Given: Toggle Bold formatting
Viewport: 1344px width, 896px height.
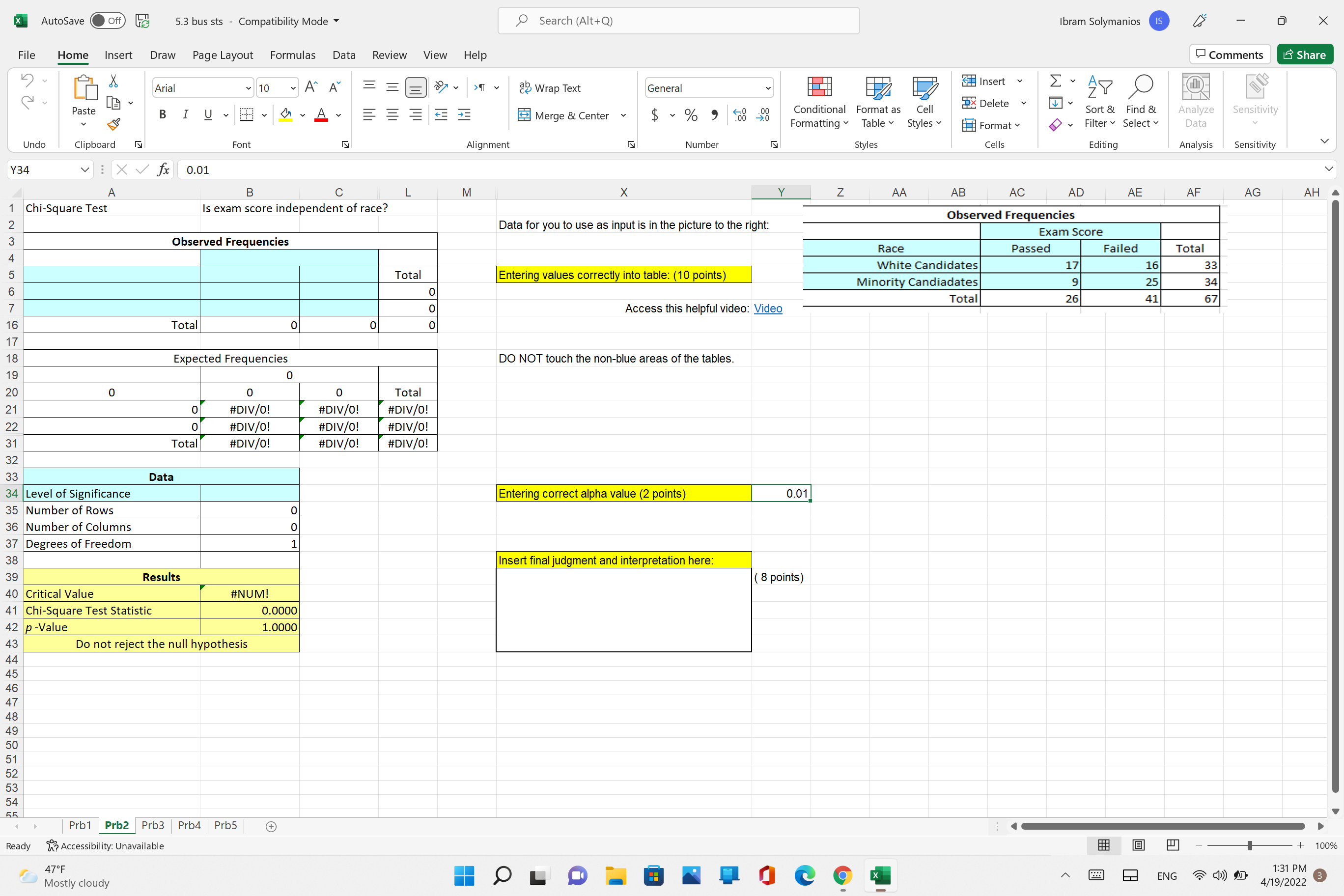Looking at the screenshot, I should click(x=163, y=115).
